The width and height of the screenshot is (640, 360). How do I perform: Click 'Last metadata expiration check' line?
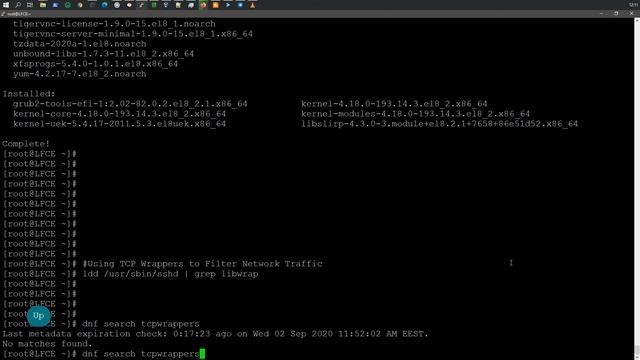[x=216, y=334]
